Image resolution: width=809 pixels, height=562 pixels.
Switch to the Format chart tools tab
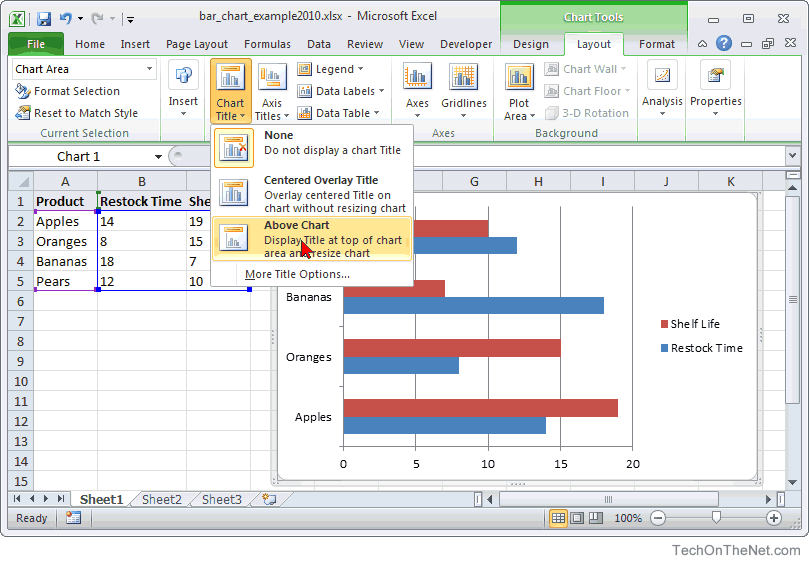click(657, 44)
